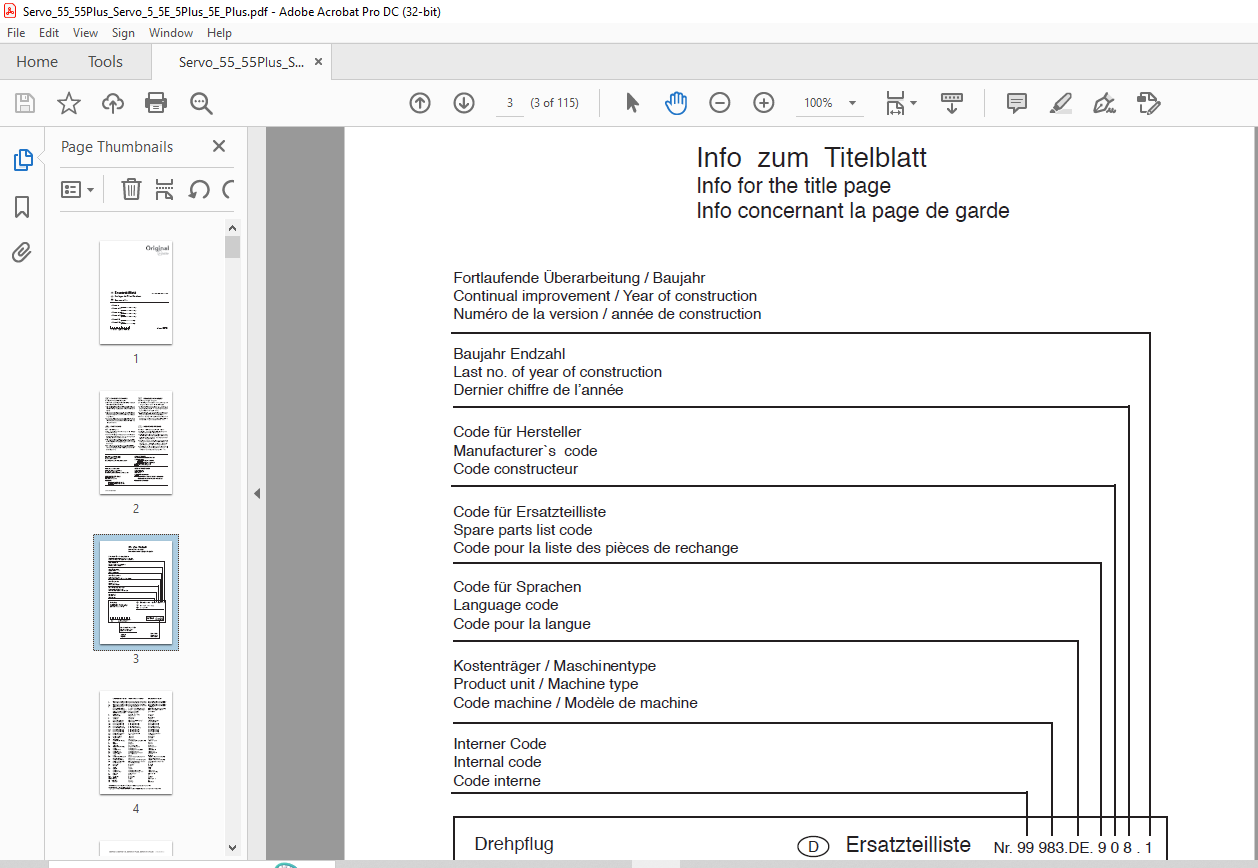
Task: Click the 'Language code' text line
Action: pyautogui.click(x=506, y=605)
